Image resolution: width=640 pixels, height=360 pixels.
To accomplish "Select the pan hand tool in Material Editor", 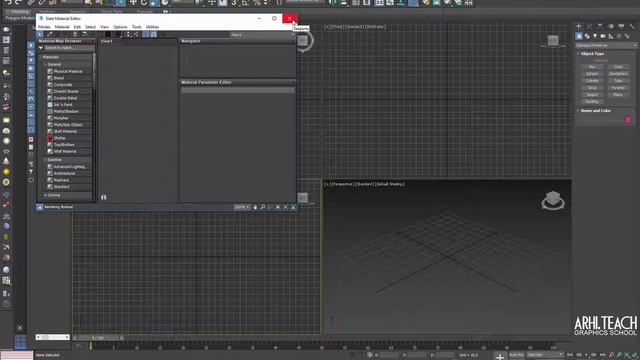I will pyautogui.click(x=256, y=207).
